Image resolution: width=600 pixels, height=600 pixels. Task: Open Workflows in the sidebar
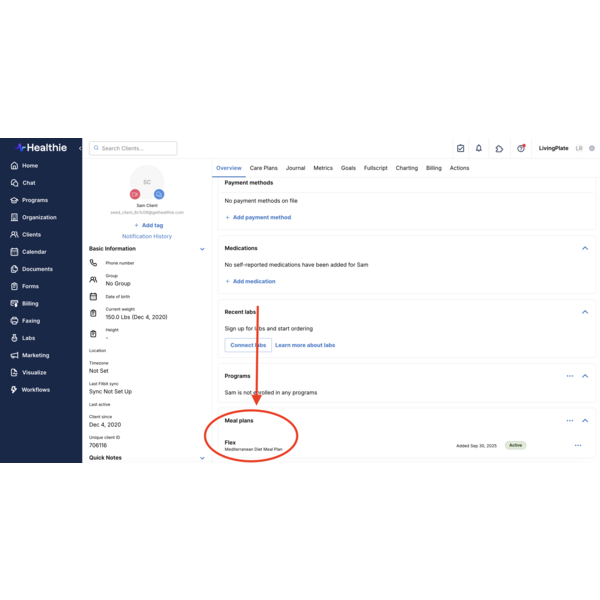coord(35,389)
